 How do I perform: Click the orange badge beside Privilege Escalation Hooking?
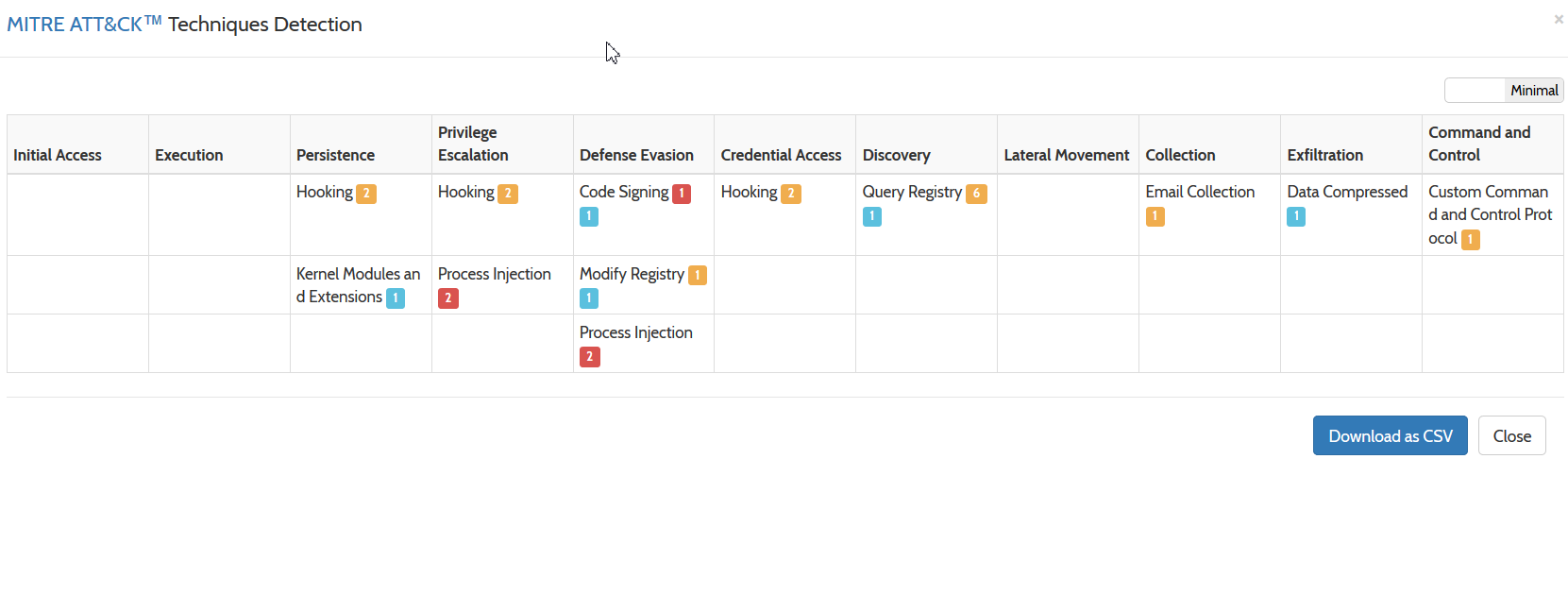pyautogui.click(x=508, y=194)
